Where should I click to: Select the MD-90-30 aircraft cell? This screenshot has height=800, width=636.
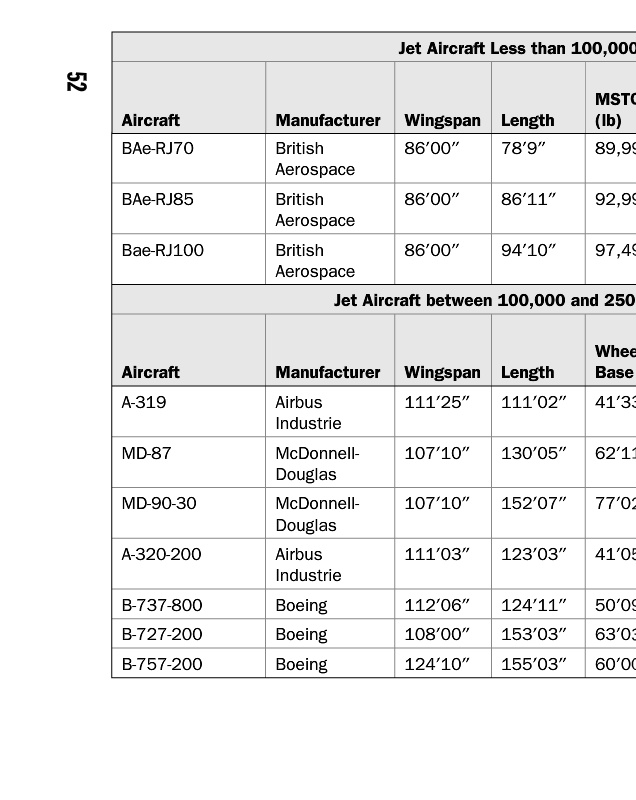[159, 504]
